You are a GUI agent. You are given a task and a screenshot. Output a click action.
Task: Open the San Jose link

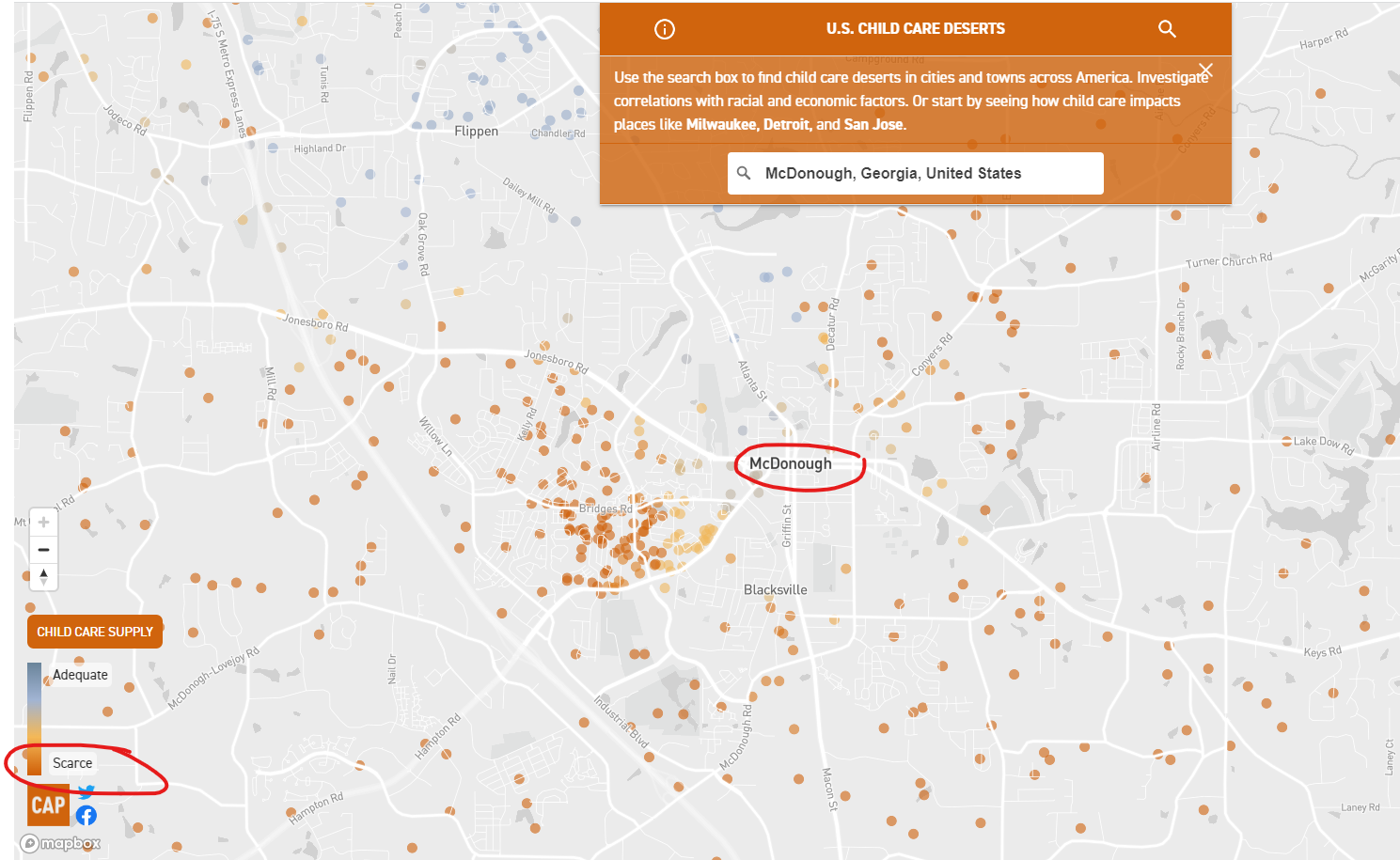pyautogui.click(x=873, y=124)
